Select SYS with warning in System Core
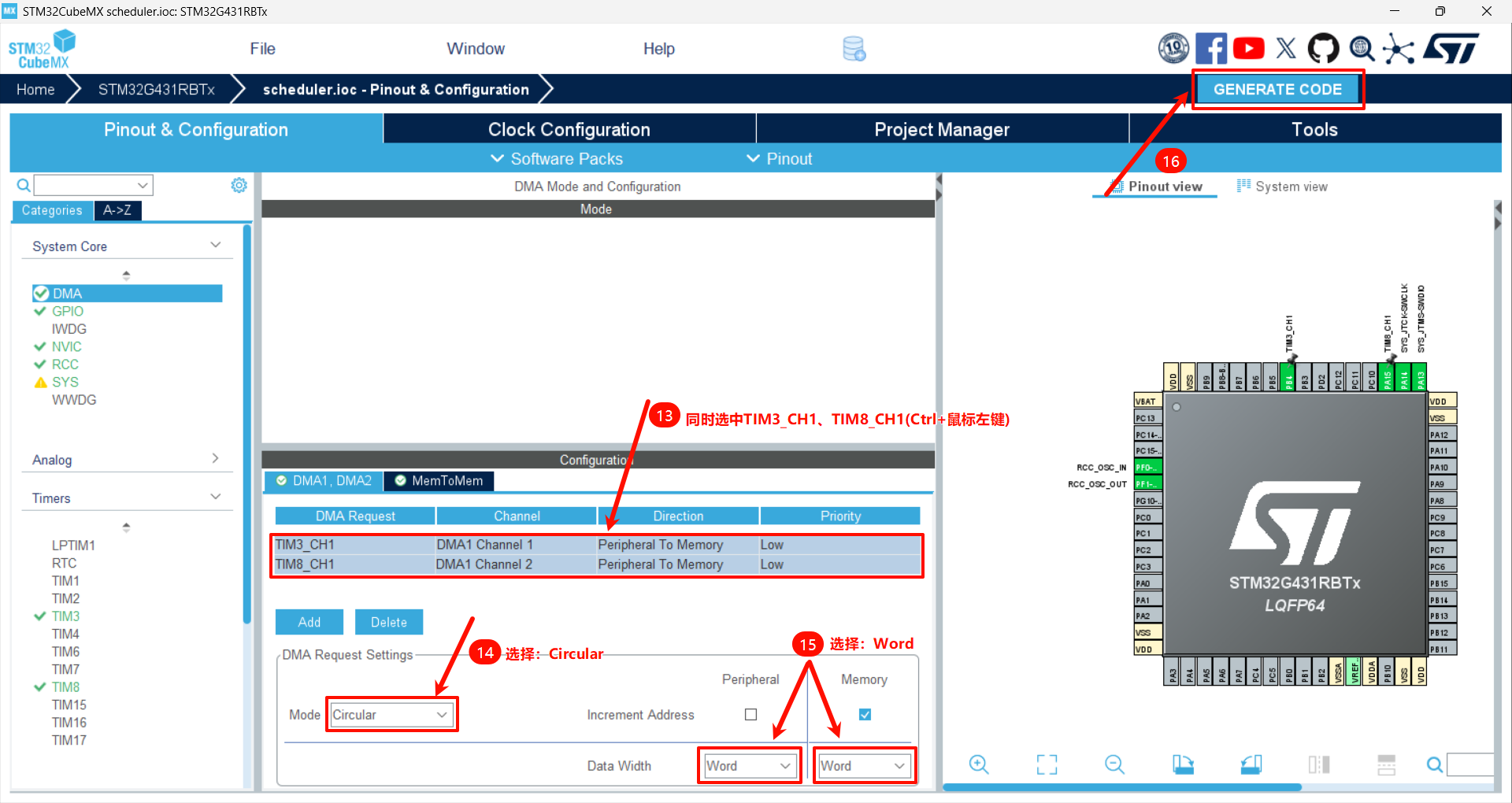The height and width of the screenshot is (803, 1512). [65, 382]
